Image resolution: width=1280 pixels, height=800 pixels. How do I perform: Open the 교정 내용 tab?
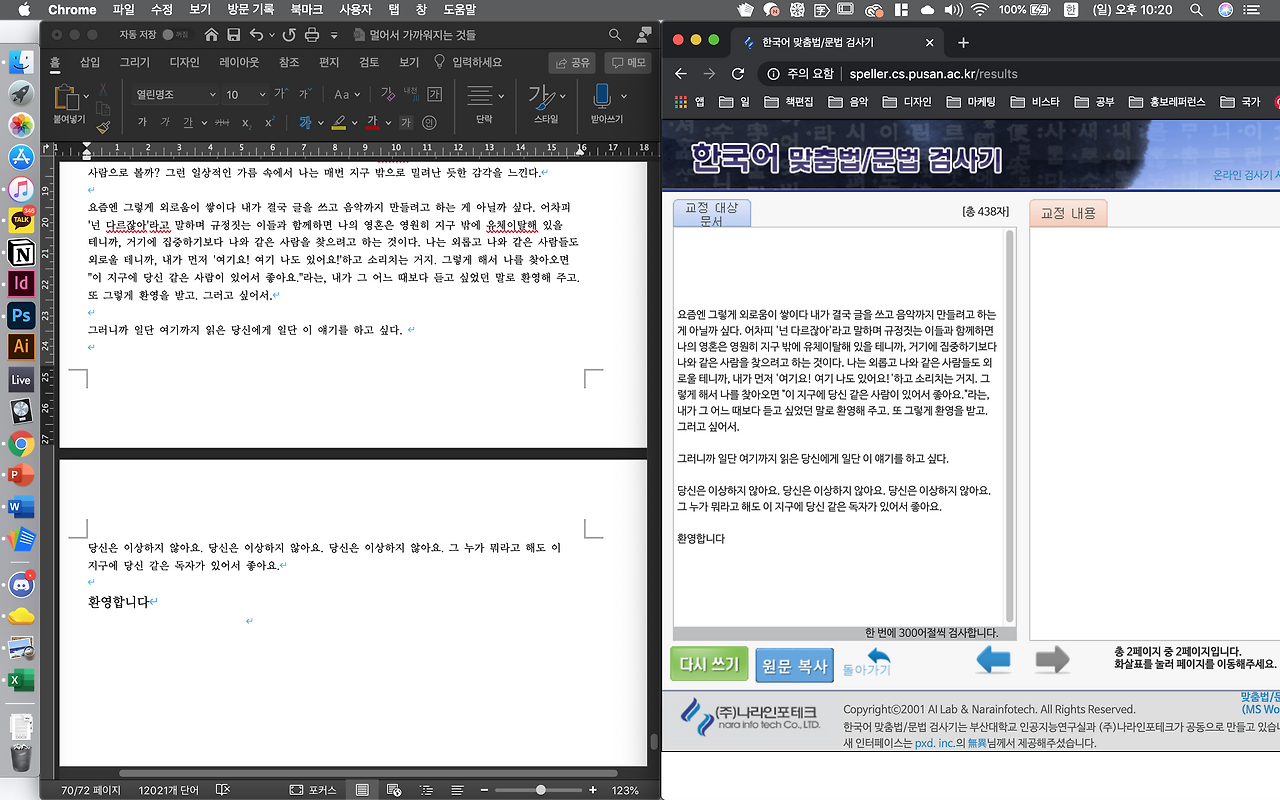click(1068, 214)
